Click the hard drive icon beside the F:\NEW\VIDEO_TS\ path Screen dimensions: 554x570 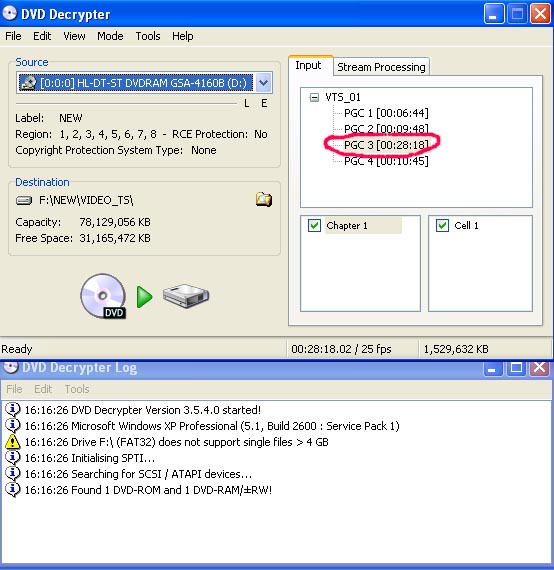tap(24, 200)
